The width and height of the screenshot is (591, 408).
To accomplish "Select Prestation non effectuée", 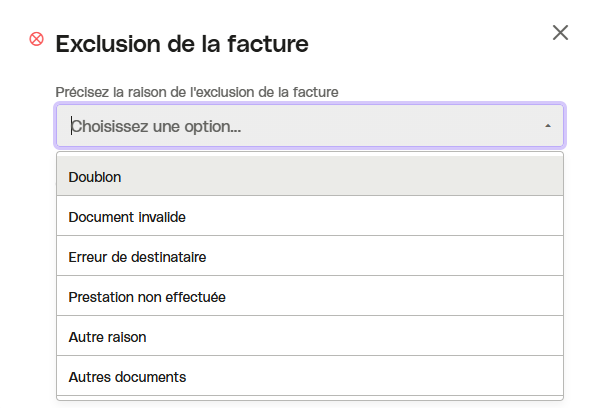I will pyautogui.click(x=309, y=297).
